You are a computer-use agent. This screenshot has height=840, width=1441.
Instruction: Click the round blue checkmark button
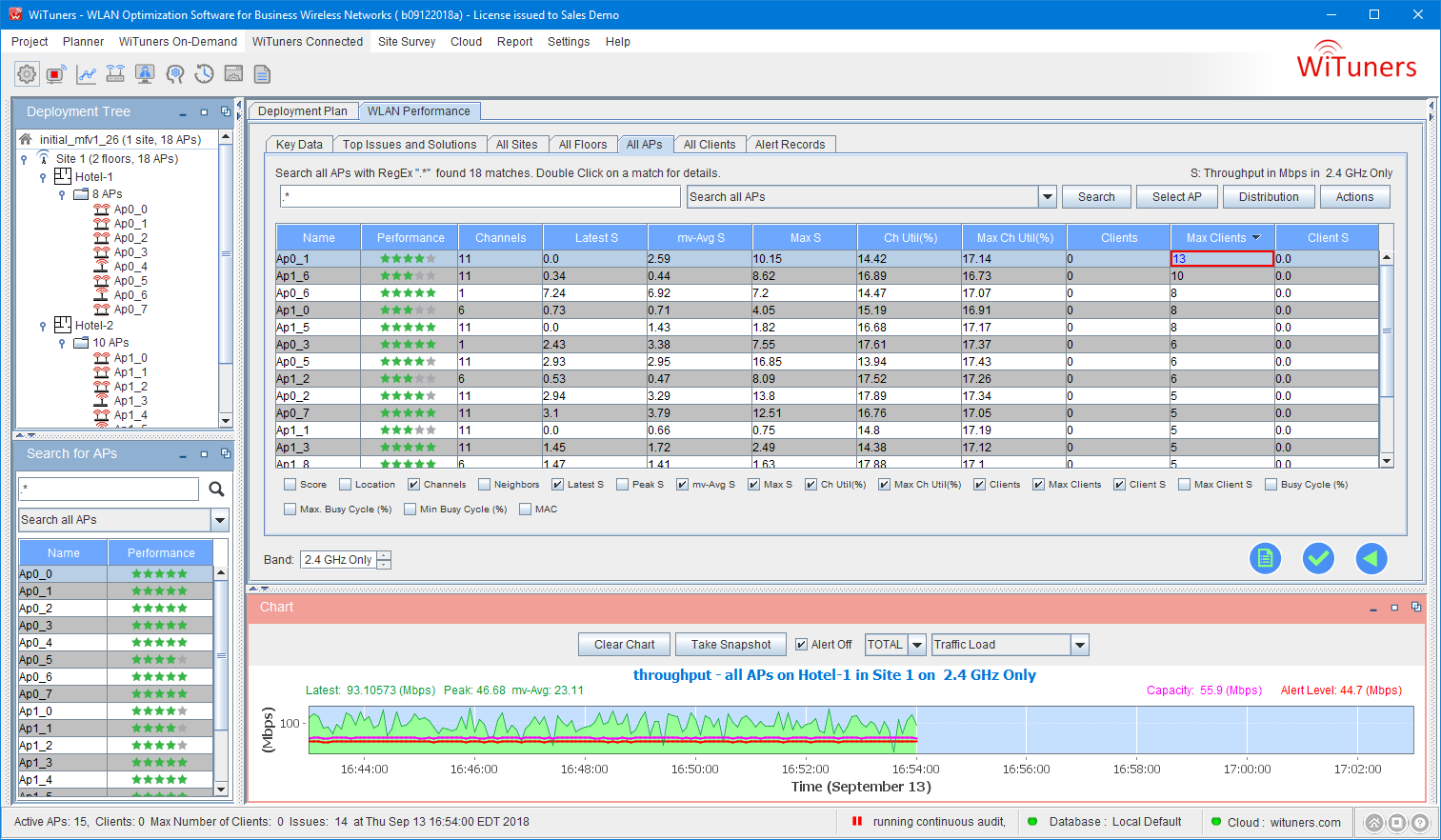click(x=1318, y=559)
